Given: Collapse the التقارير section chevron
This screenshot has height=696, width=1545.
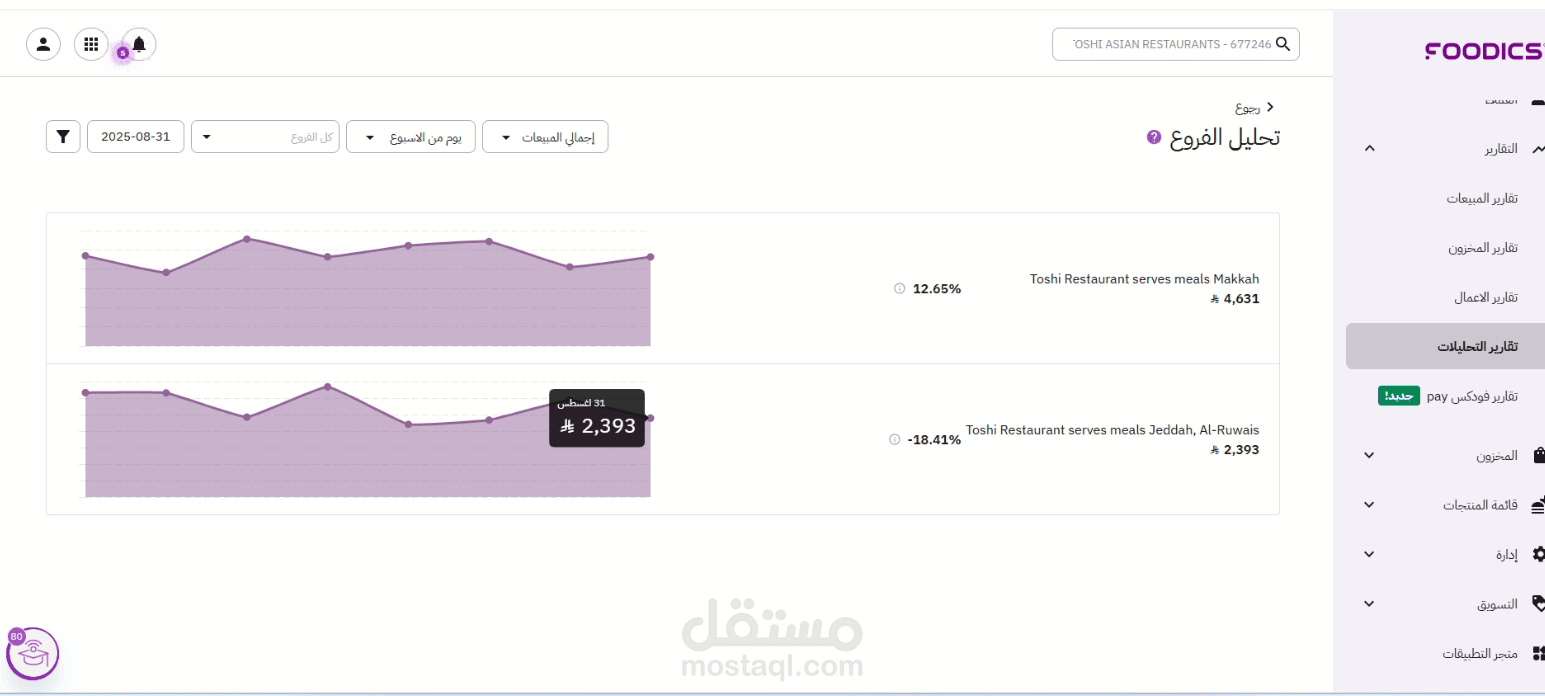Looking at the screenshot, I should coord(1369,149).
